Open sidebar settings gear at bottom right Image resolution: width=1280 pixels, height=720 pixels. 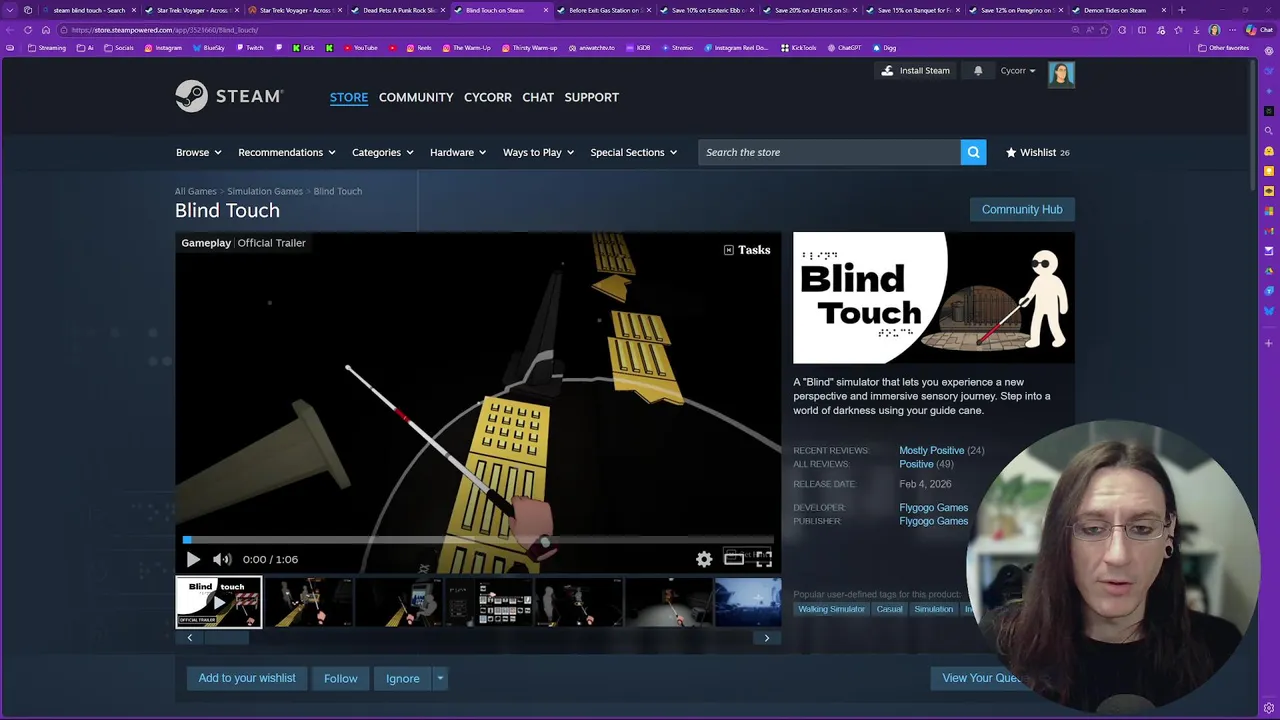pos(1269,708)
